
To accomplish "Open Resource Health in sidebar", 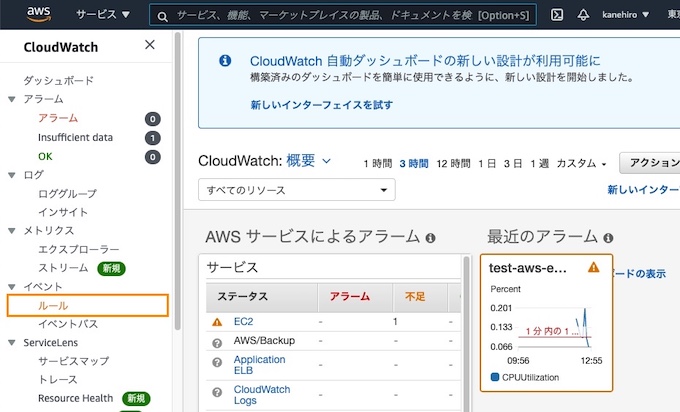I will pyautogui.click(x=75, y=398).
